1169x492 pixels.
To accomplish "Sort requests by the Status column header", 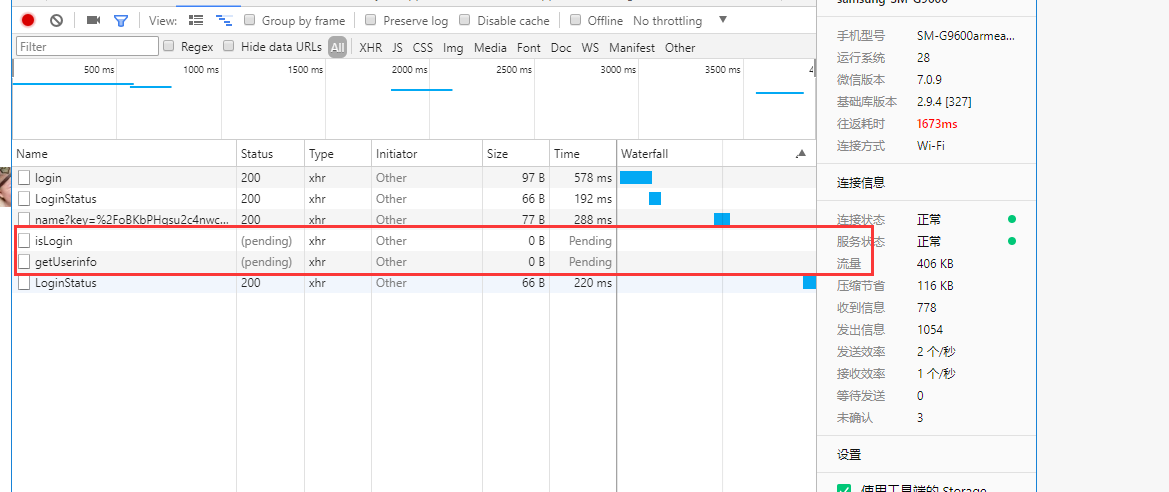I will point(257,154).
